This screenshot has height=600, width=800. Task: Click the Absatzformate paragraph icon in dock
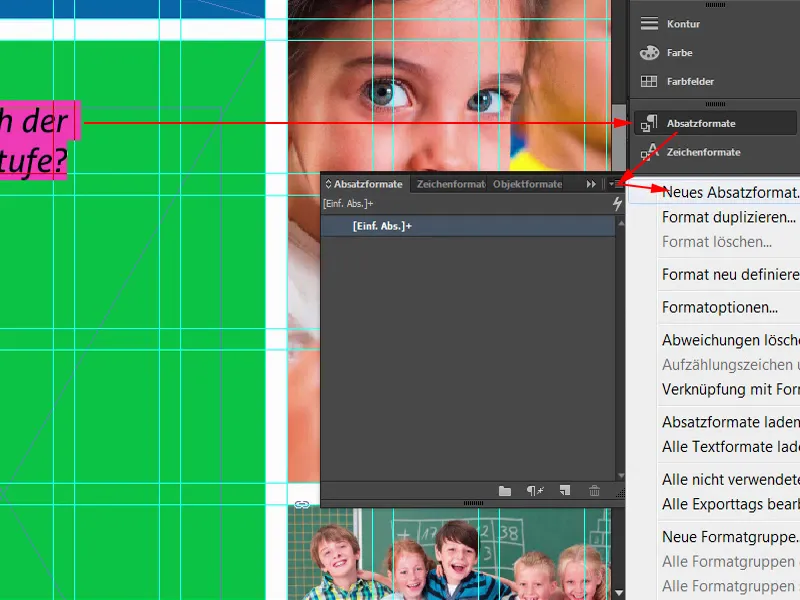click(x=649, y=123)
